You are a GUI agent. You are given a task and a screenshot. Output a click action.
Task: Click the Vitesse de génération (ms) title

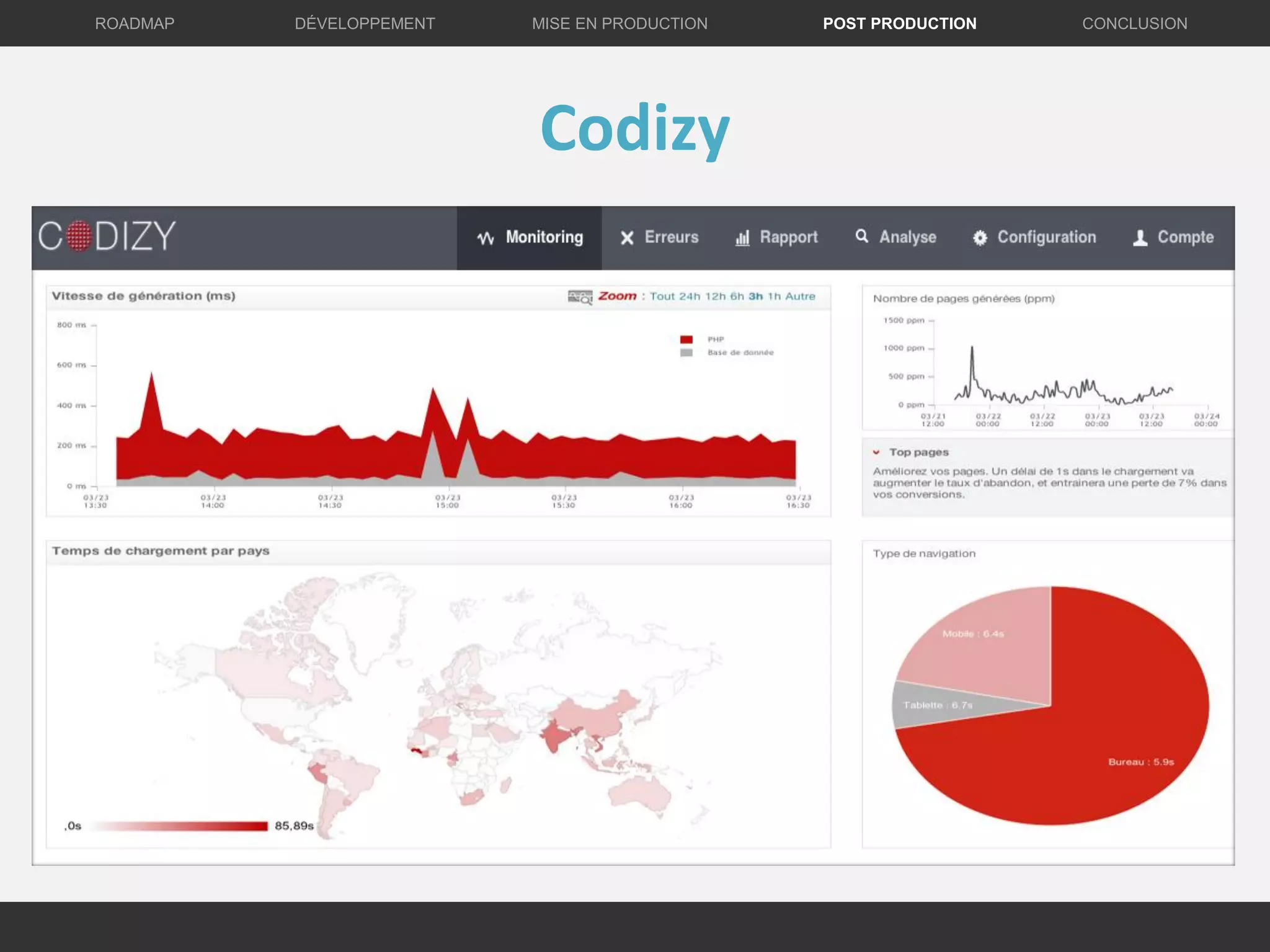[143, 296]
